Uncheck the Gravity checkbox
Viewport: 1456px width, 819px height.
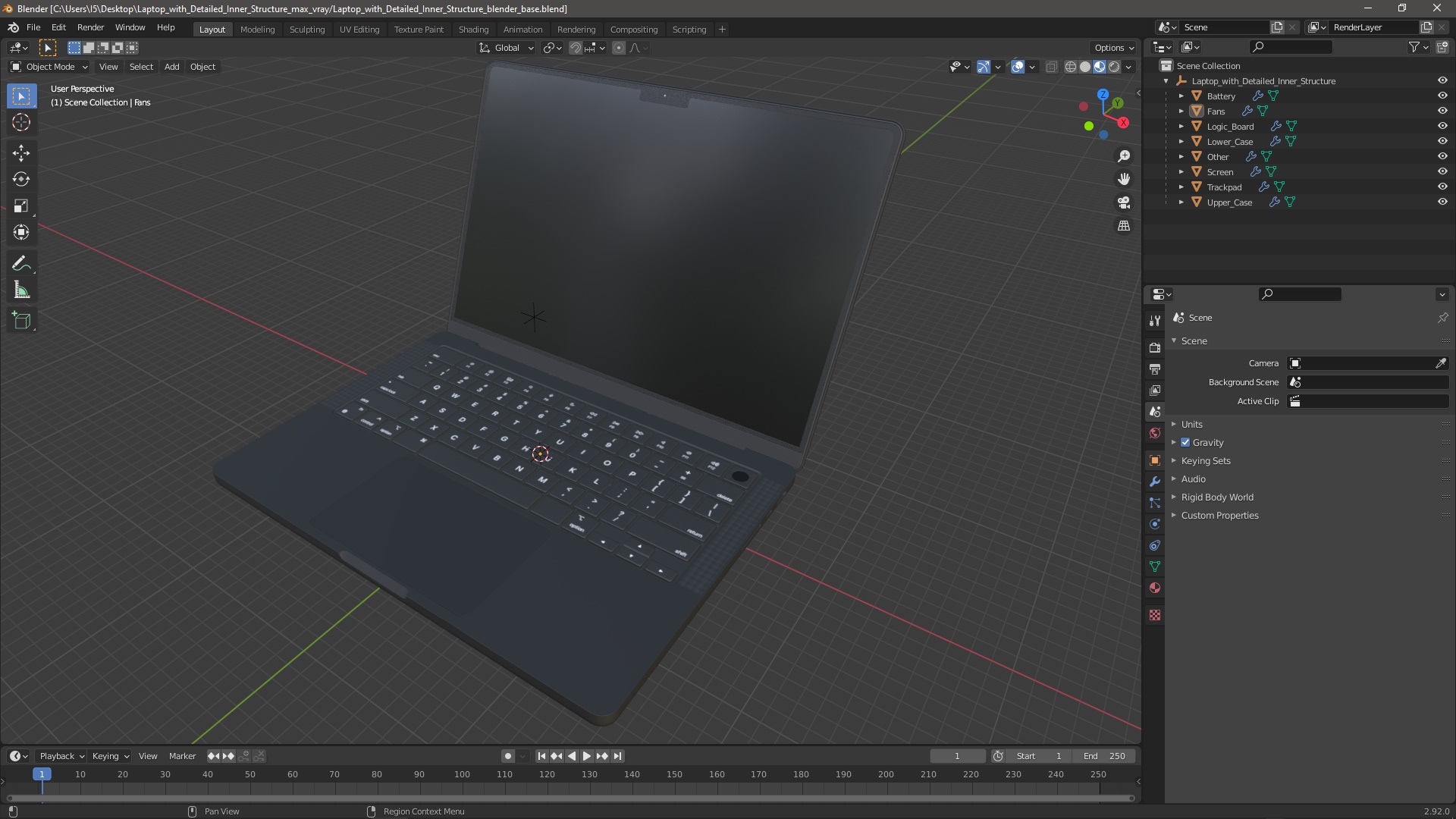pyautogui.click(x=1185, y=442)
